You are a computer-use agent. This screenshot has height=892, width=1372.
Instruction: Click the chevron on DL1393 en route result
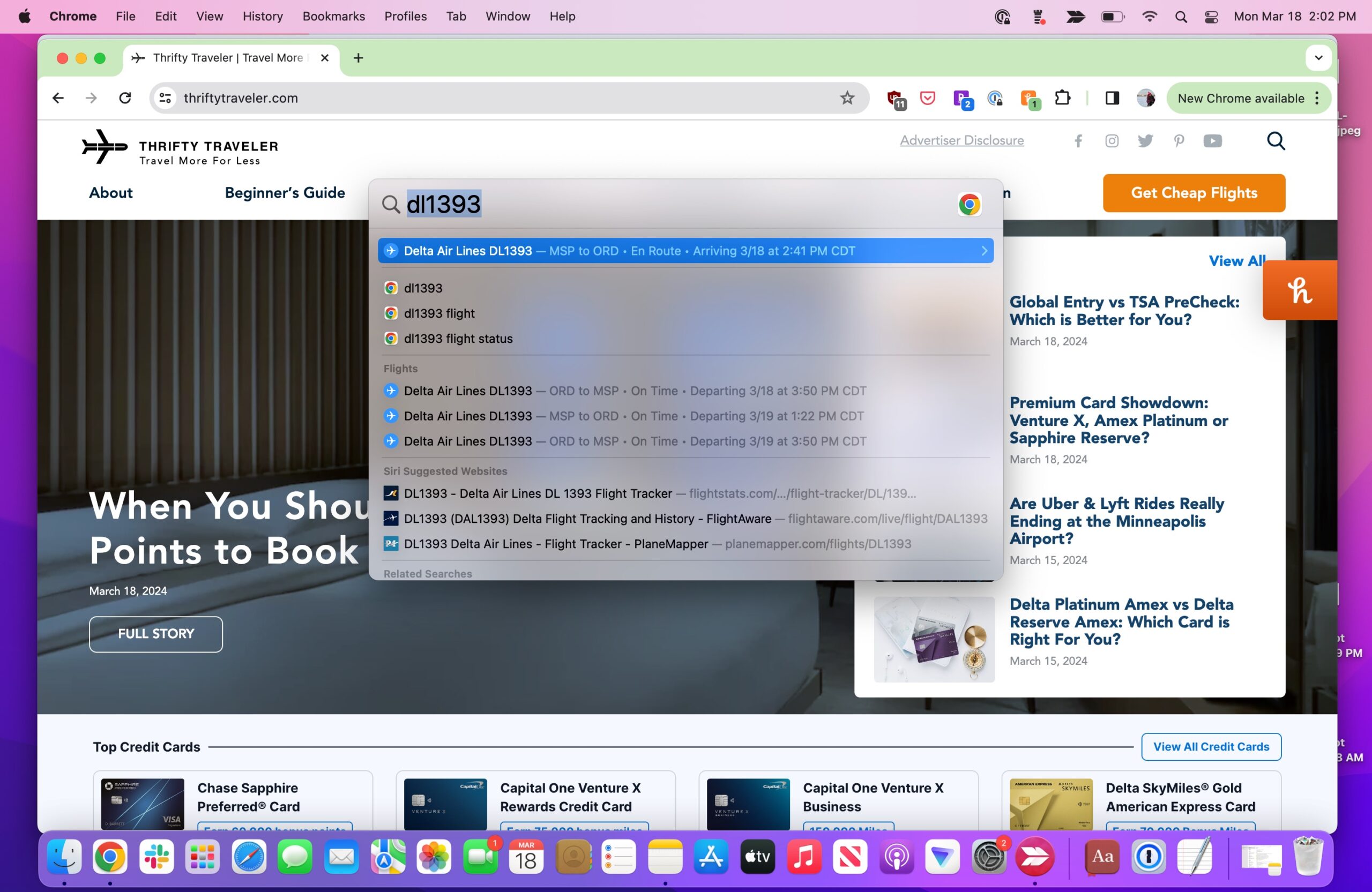point(983,250)
